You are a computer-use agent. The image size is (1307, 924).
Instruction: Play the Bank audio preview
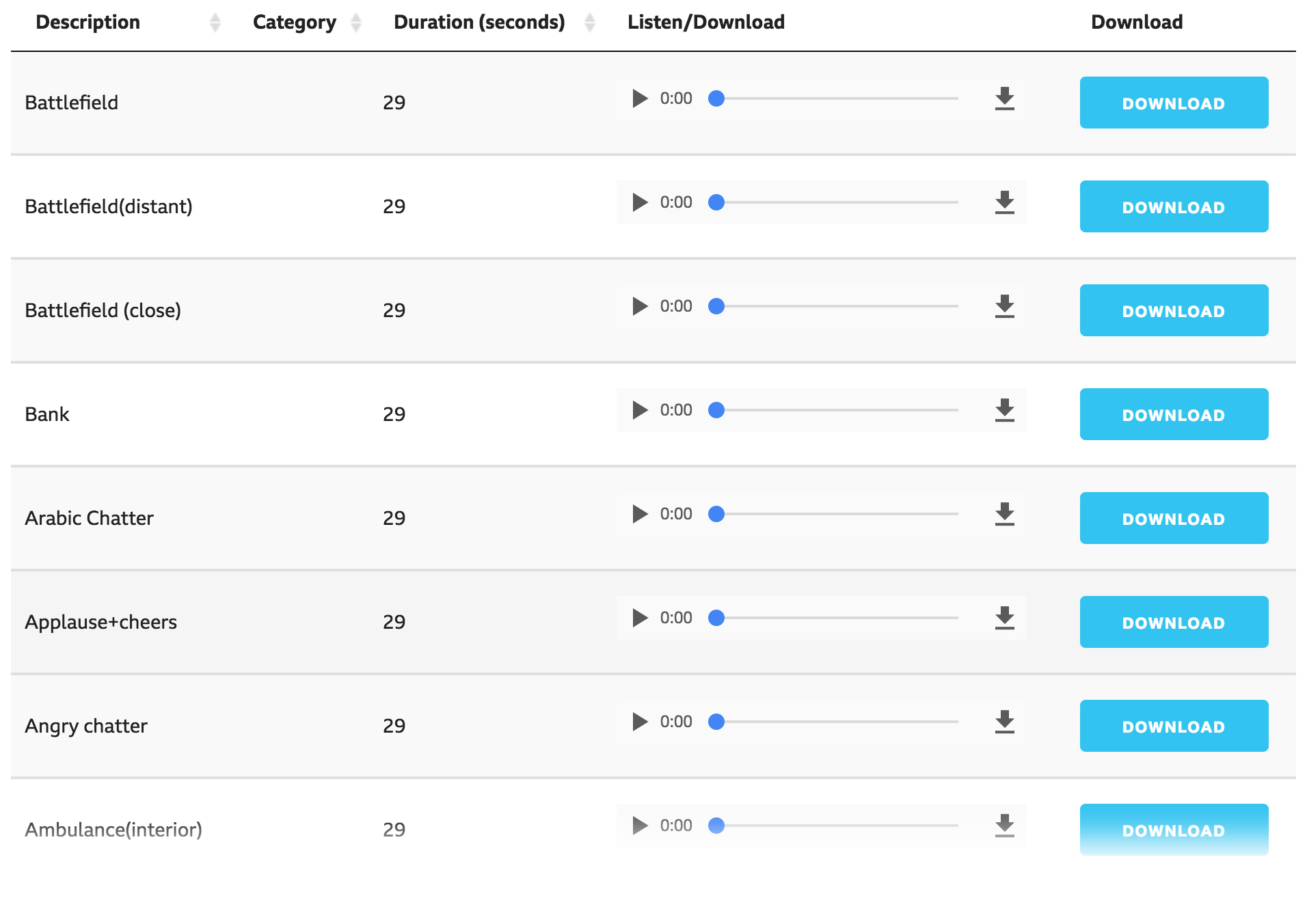pyautogui.click(x=639, y=410)
